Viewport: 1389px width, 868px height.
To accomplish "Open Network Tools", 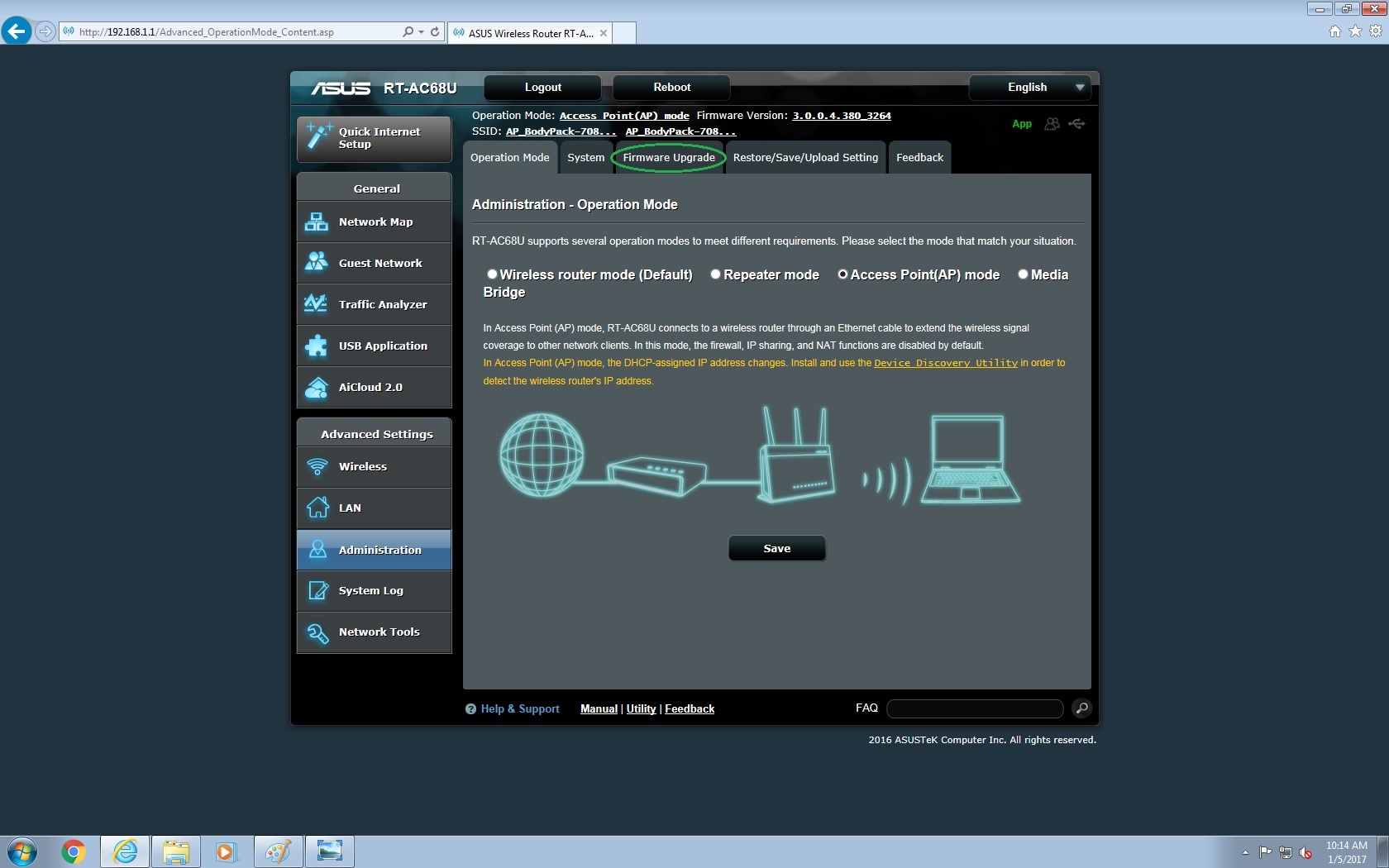I will [374, 632].
